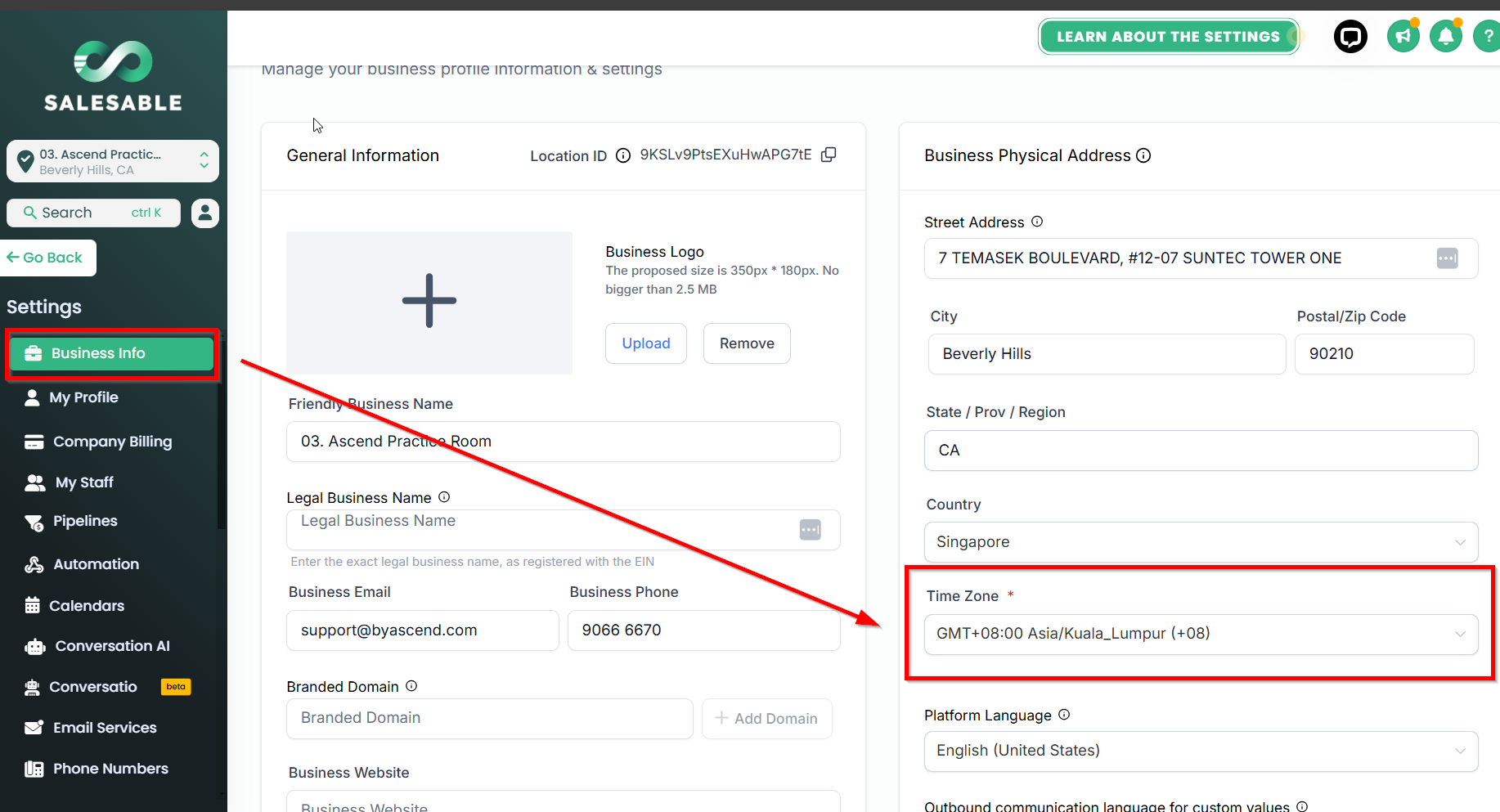
Task: Open the user profile avatar icon
Action: tap(205, 213)
